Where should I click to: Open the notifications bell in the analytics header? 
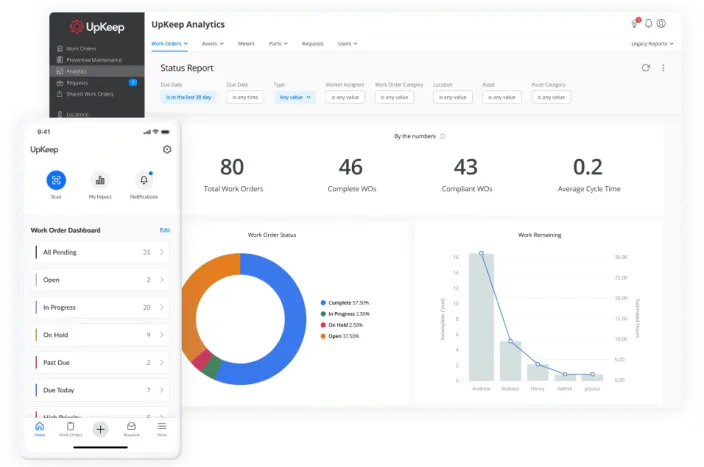tap(648, 23)
